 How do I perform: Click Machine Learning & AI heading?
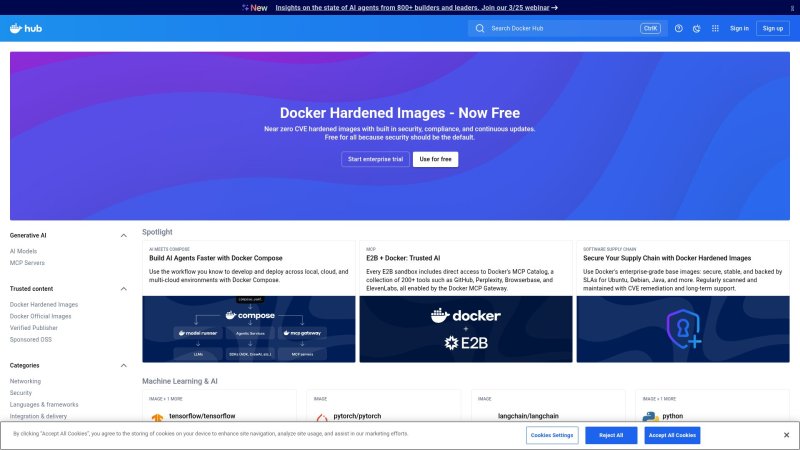pos(180,381)
